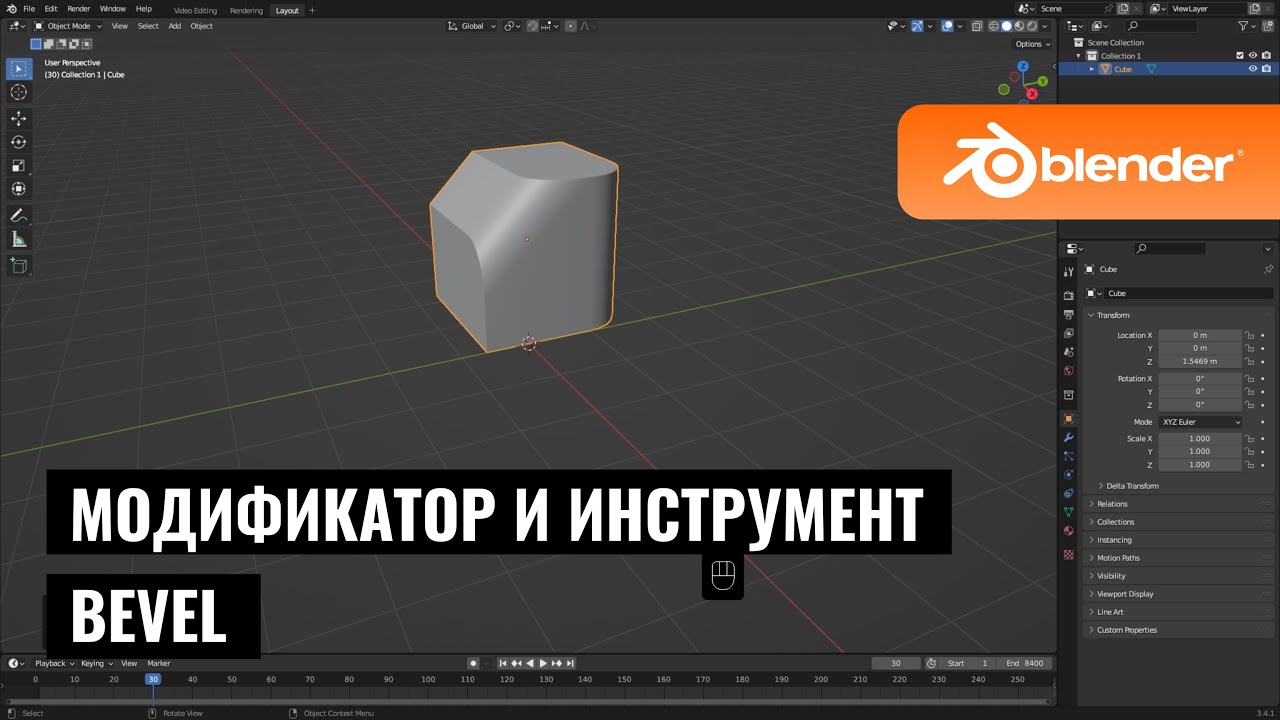
Task: Open the Render menu
Action: [78, 9]
